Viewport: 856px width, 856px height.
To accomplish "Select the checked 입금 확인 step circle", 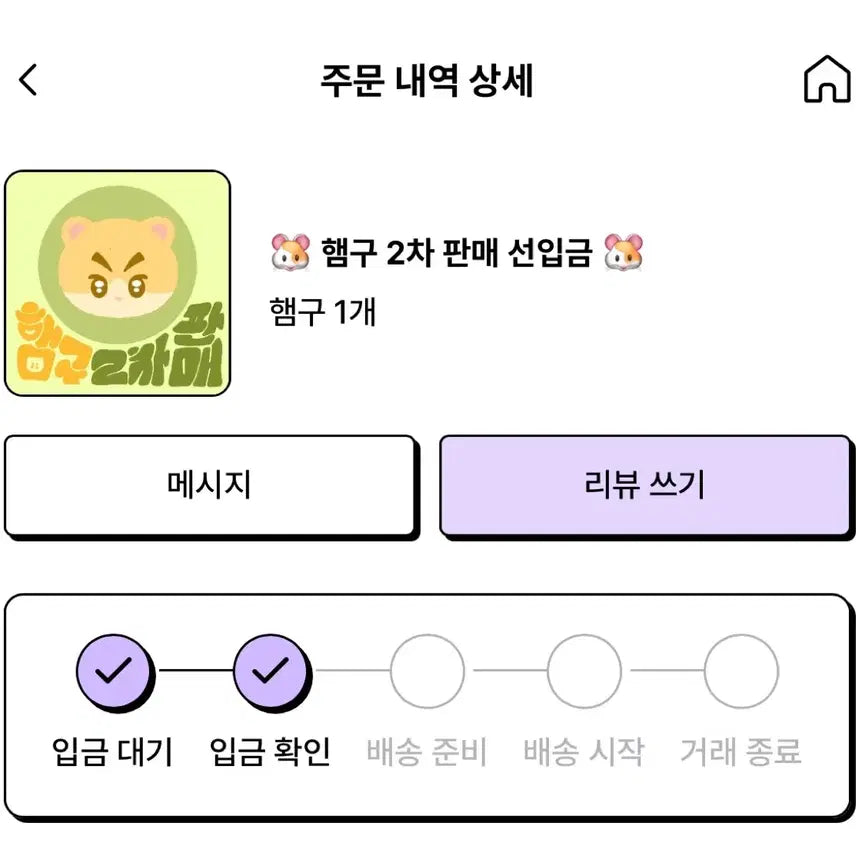I will click(x=271, y=671).
